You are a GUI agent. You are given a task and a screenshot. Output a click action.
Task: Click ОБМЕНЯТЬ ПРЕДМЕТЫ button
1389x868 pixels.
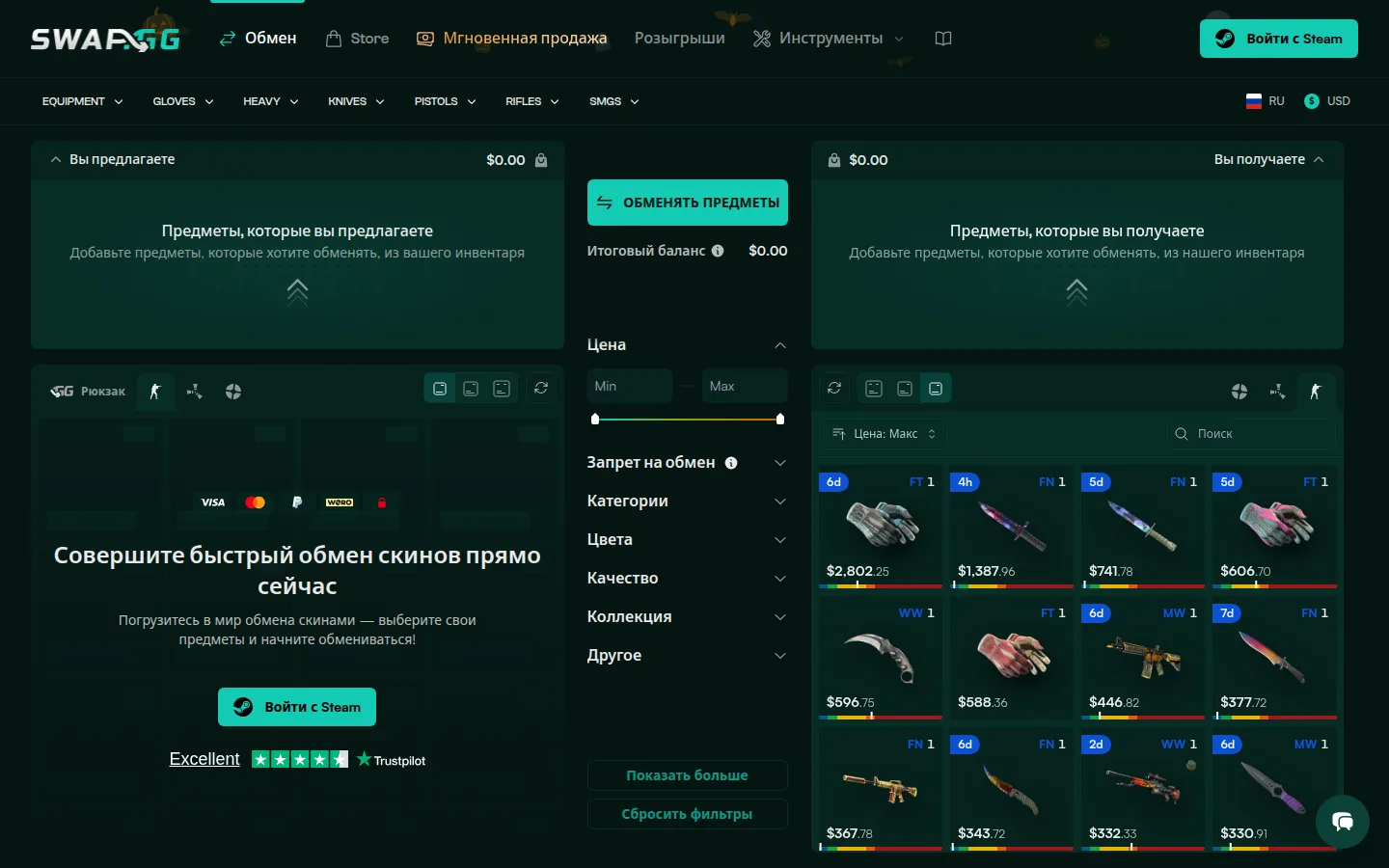(688, 203)
